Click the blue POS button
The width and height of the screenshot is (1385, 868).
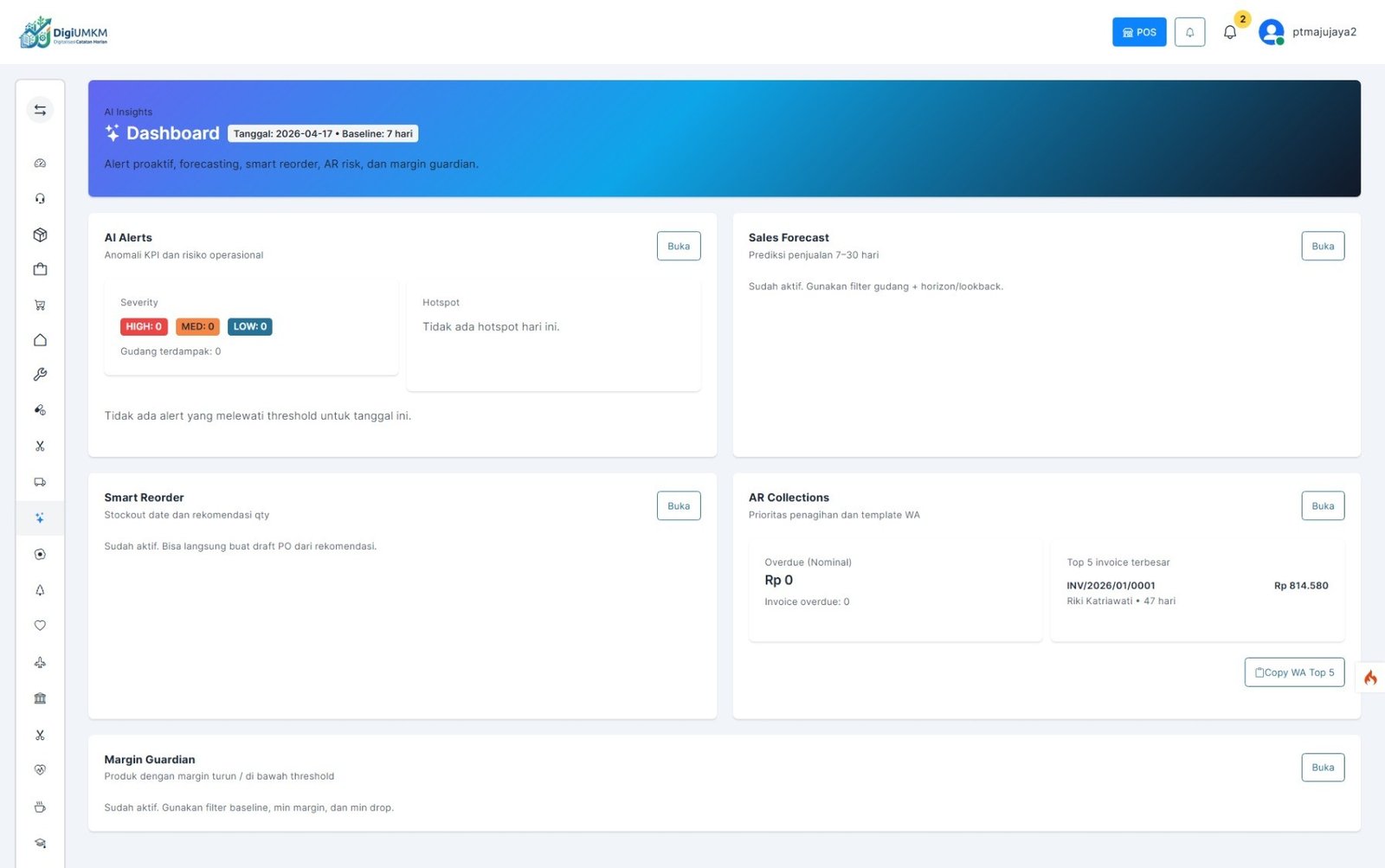(x=1138, y=32)
